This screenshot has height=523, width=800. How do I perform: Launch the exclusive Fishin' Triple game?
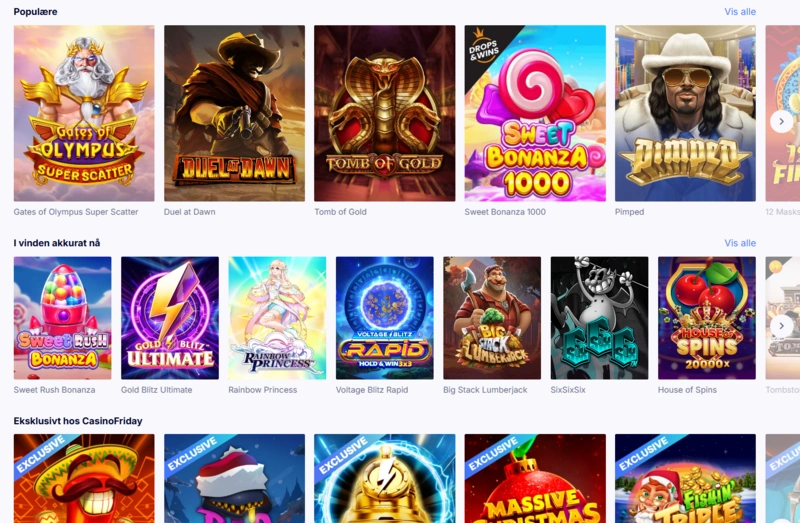tap(685, 479)
